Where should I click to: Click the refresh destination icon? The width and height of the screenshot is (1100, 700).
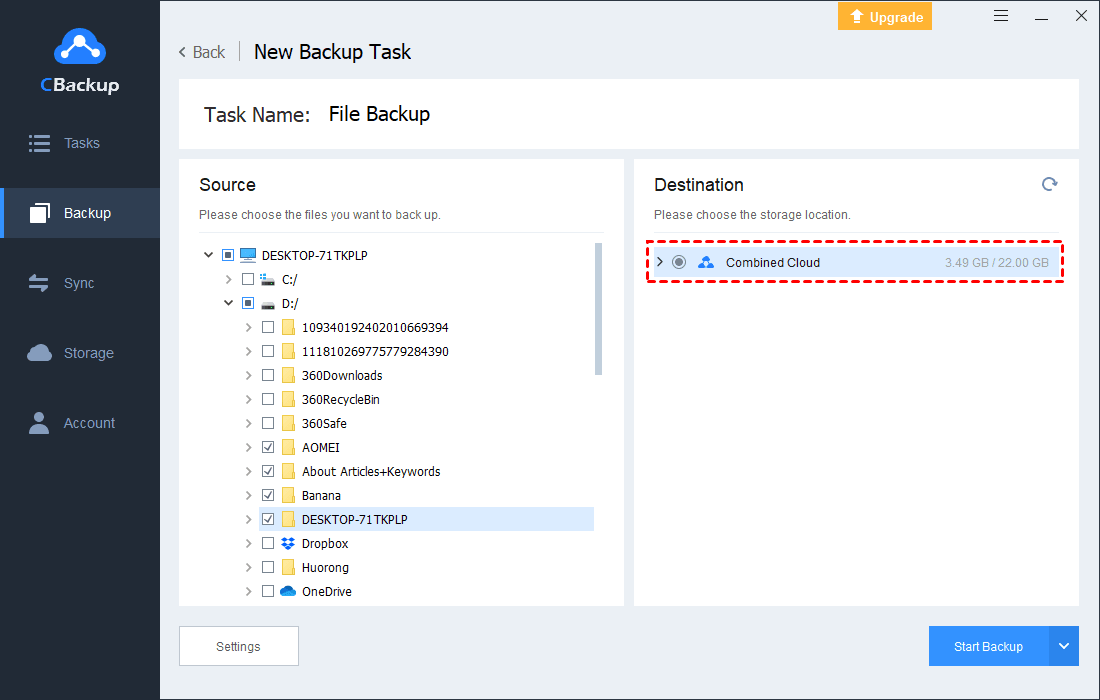pos(1049,184)
